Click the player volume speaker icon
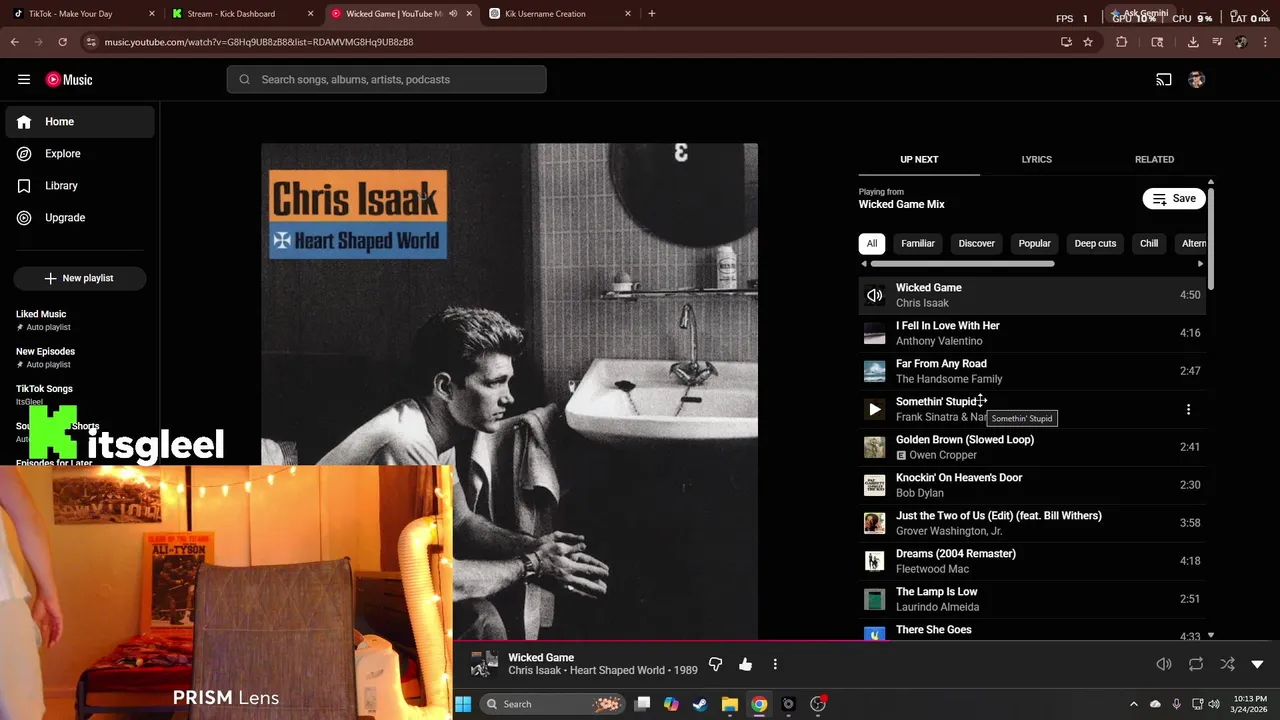The height and width of the screenshot is (720, 1280). [1164, 664]
